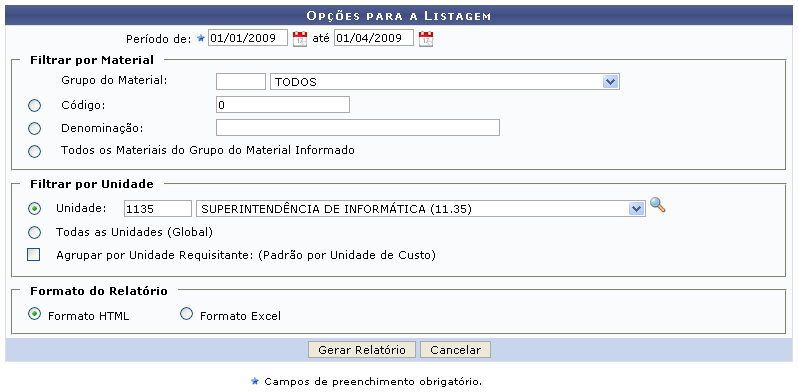Click the Gerar Relatório button
The height and width of the screenshot is (392, 798).
click(362, 350)
